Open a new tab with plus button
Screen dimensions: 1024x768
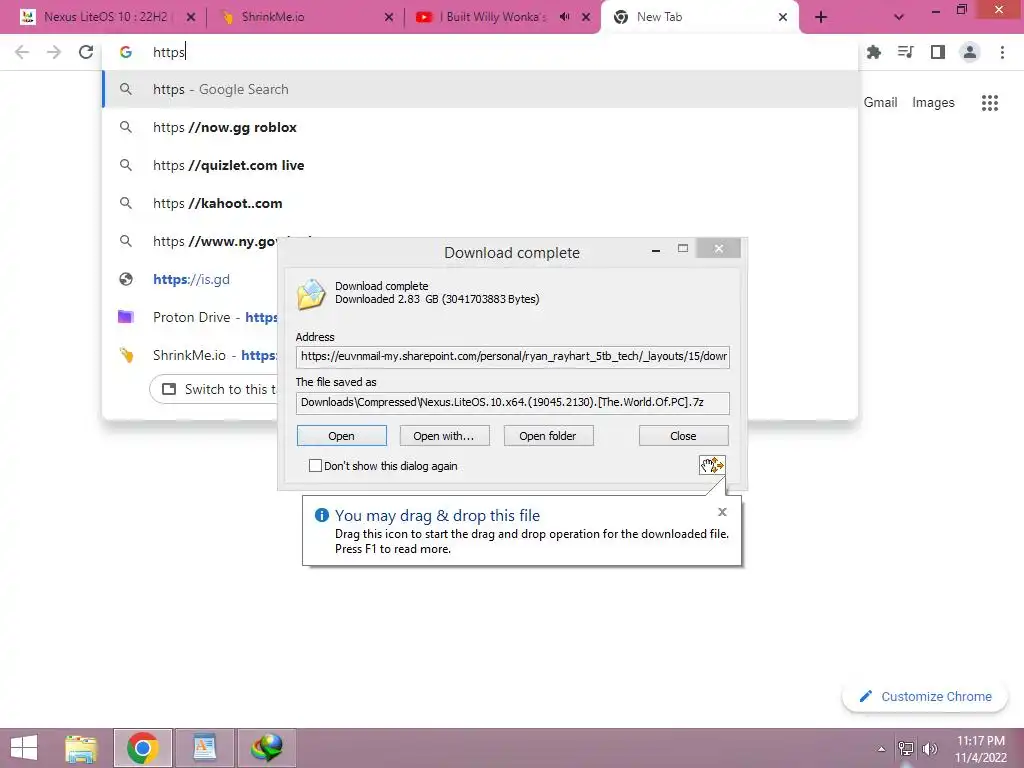pos(821,18)
